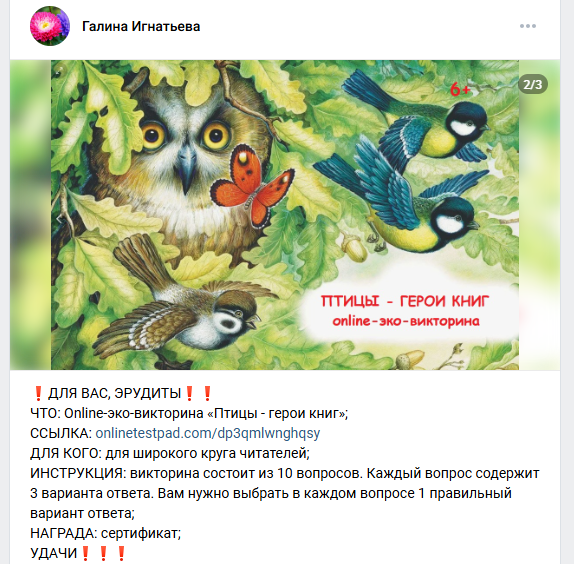This screenshot has height=564, width=574.
Task: Click the «ДЛЯ КОГО» audience line
Action: click(x=170, y=453)
